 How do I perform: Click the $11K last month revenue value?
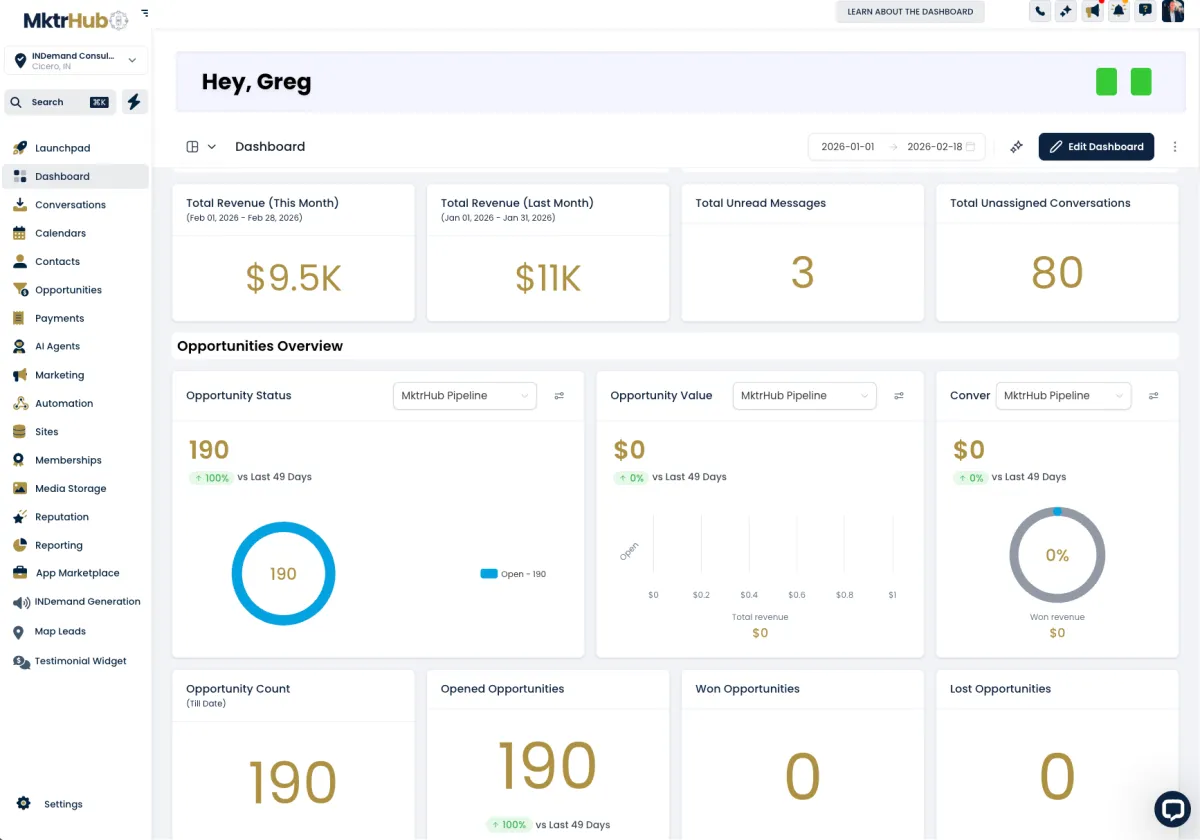548,279
